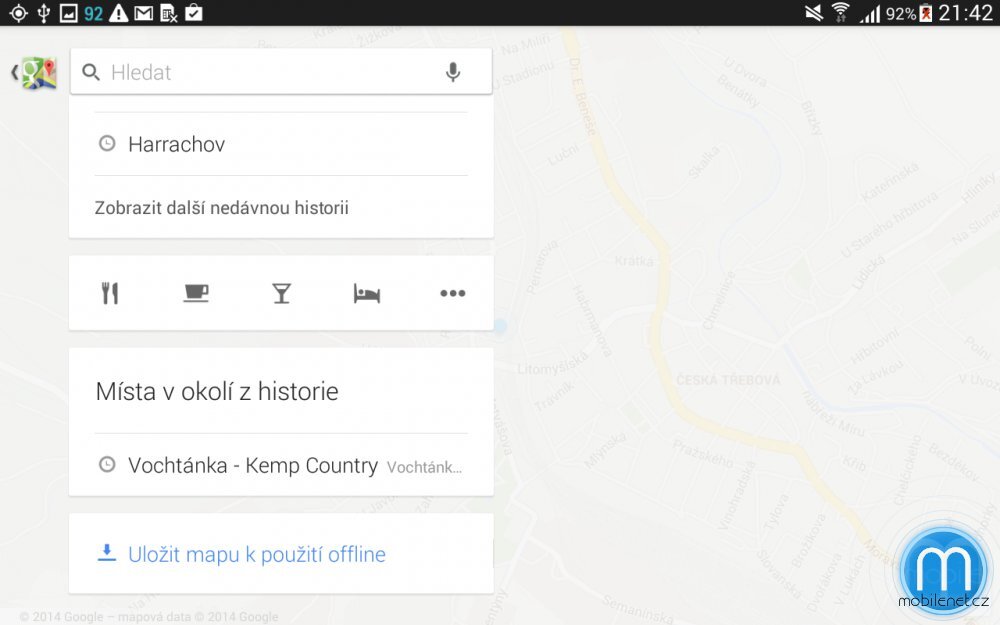The width and height of the screenshot is (1000, 625).
Task: Select the cocktail glass bars icon
Action: (281, 293)
